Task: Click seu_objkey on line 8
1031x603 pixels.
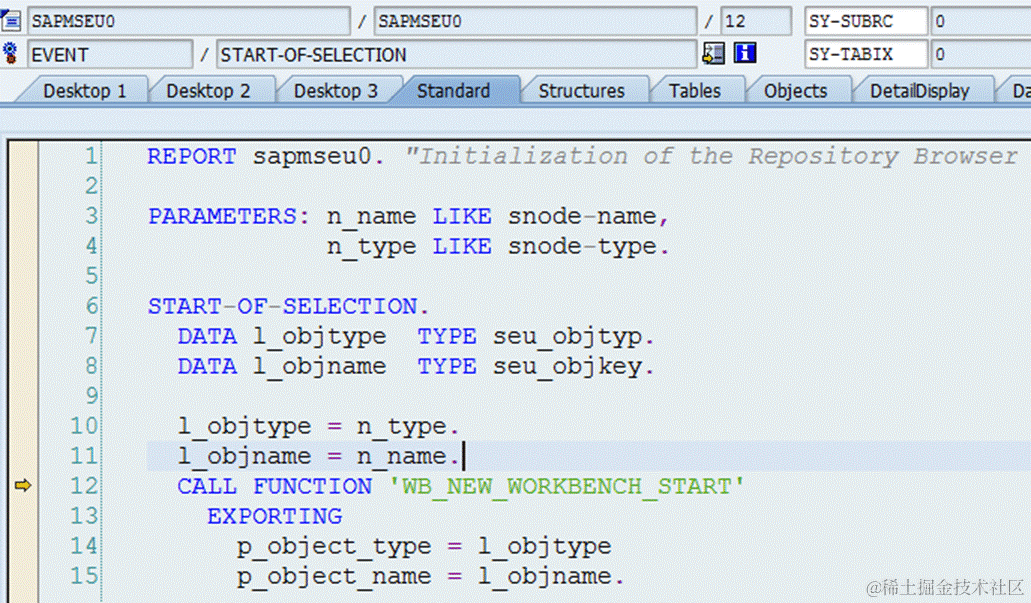Action: pos(567,367)
